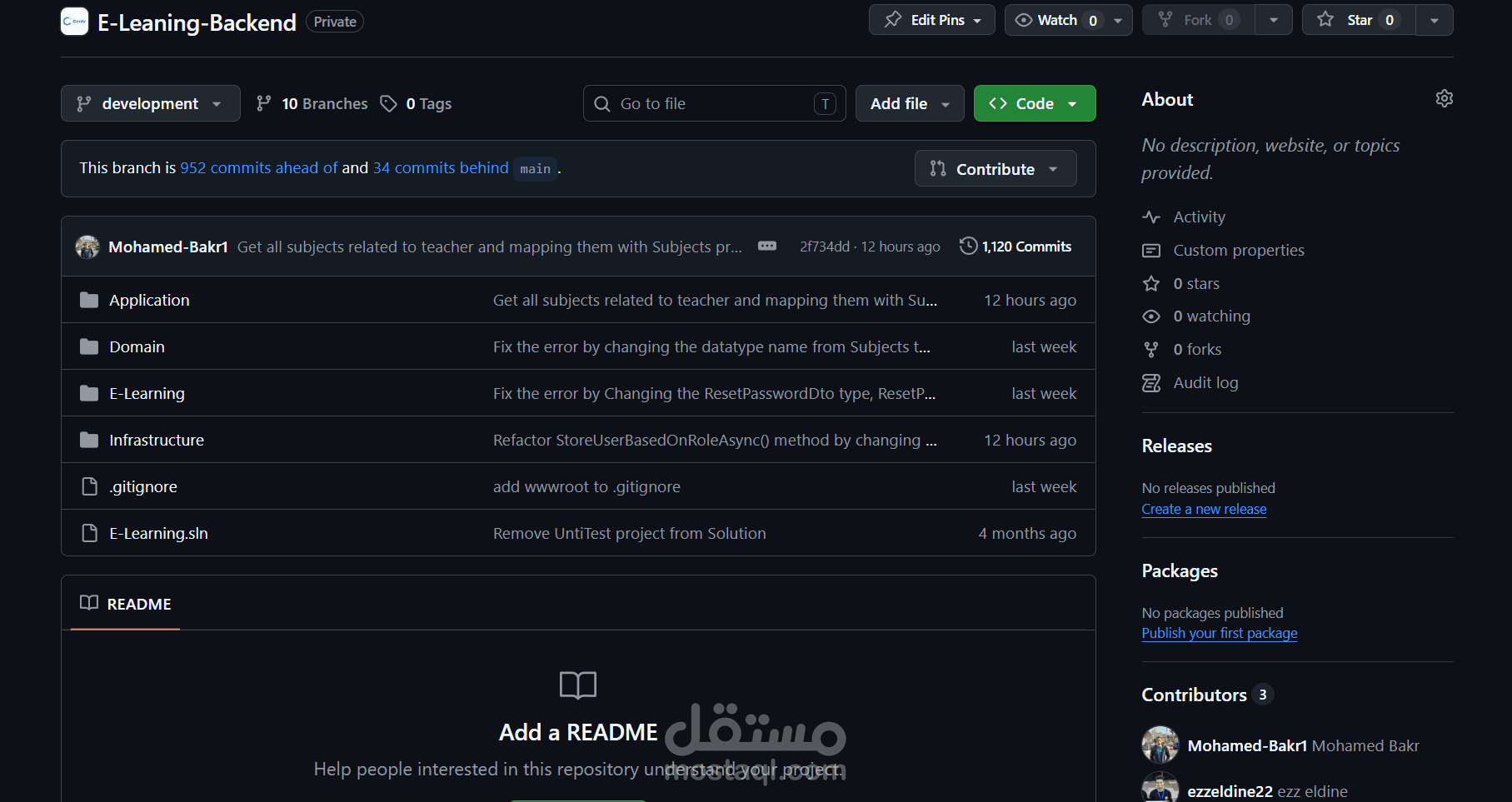Click the E-Learning.sln file icon
This screenshot has width=1512, height=802.
click(x=89, y=533)
